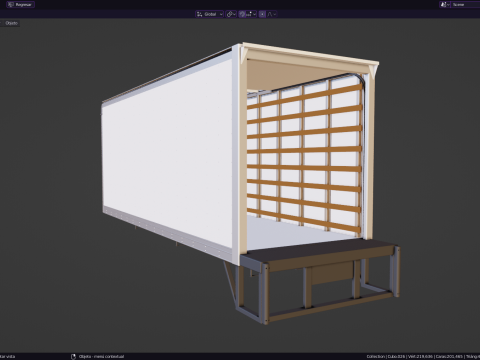This screenshot has width=480, height=360.
Task: Open the scene browse dropdown icon
Action: coord(445,5)
